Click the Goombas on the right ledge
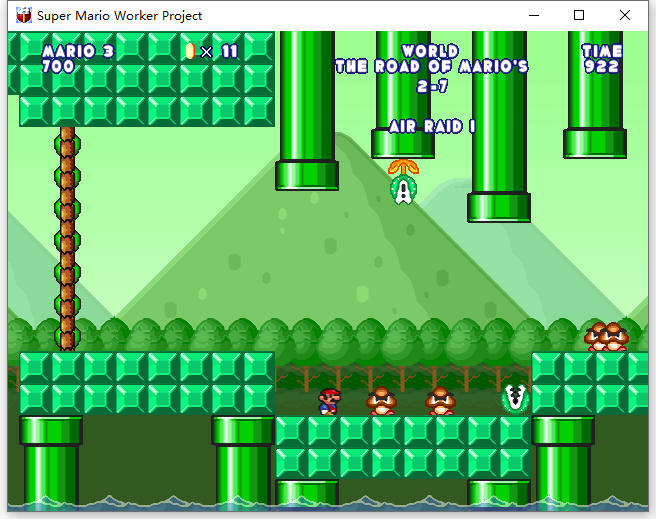Image resolution: width=656 pixels, height=519 pixels. [606, 337]
